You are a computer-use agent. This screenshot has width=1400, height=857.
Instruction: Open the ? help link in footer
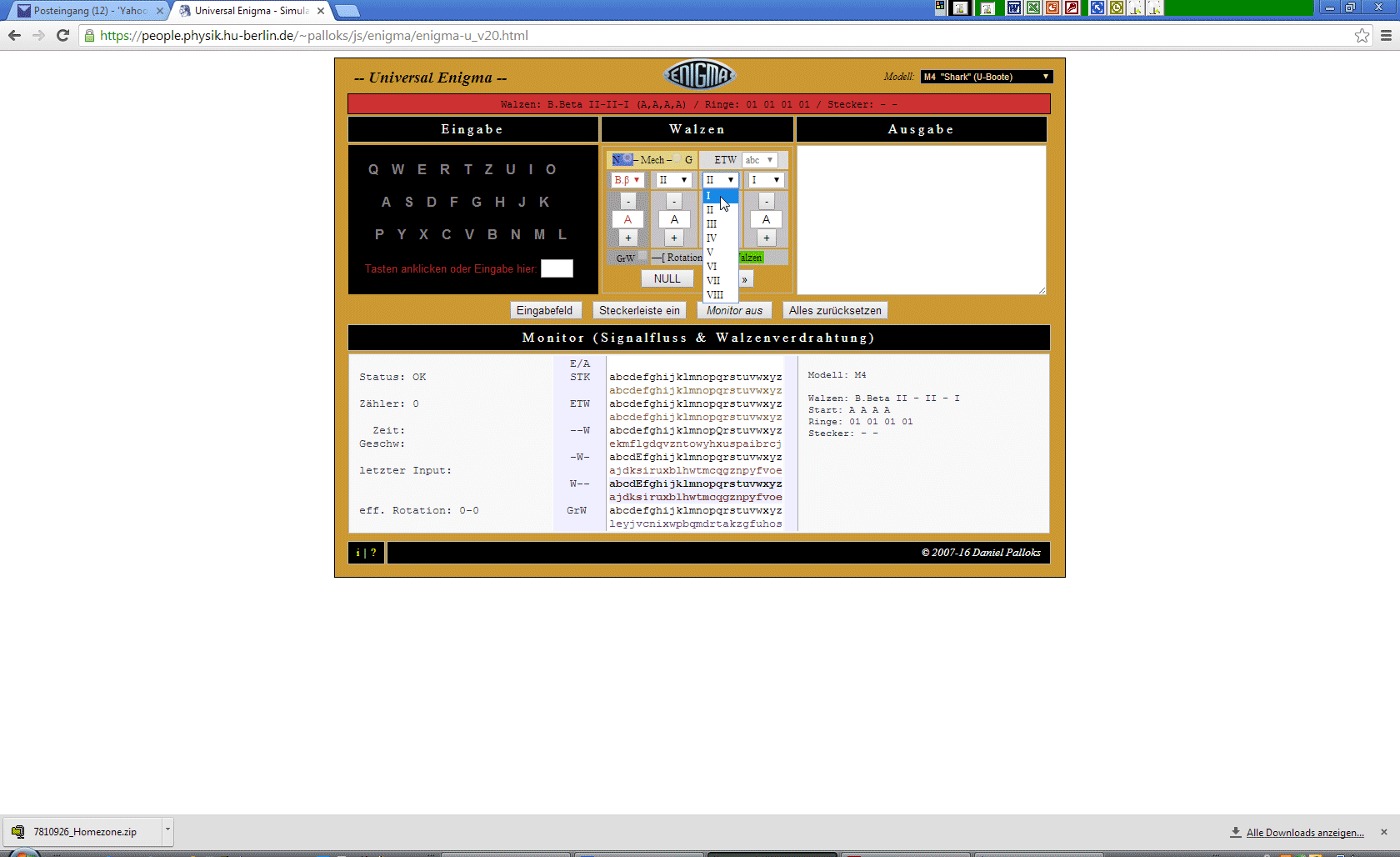[x=373, y=553]
